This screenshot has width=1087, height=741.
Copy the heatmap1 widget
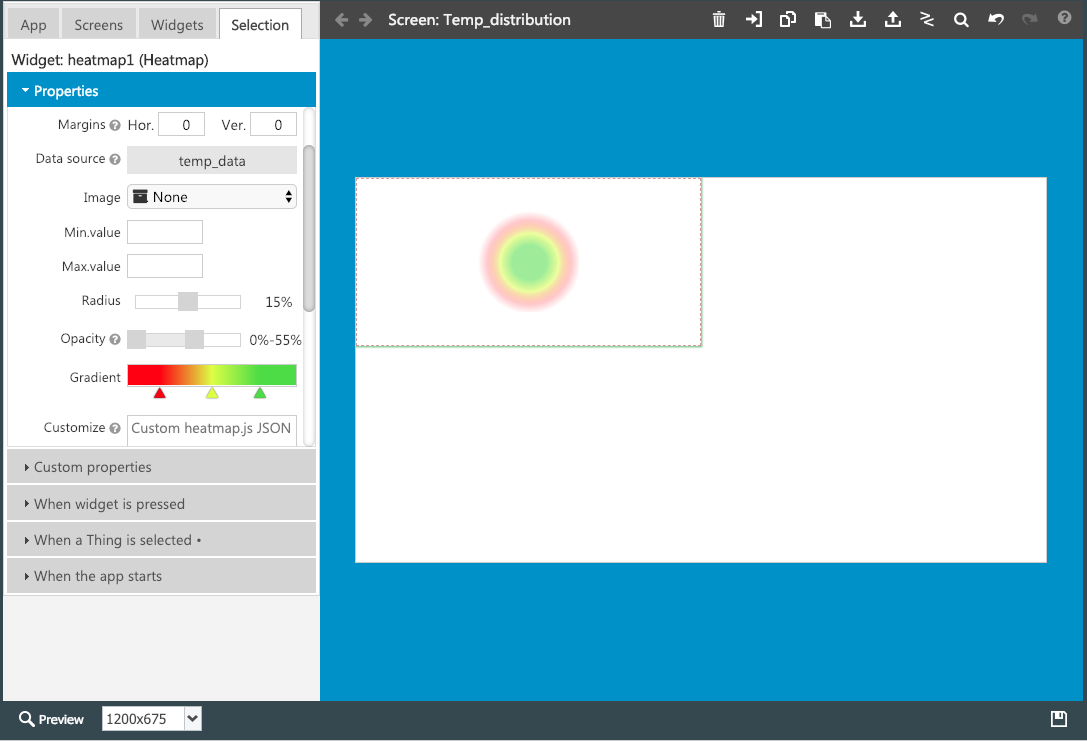click(787, 18)
